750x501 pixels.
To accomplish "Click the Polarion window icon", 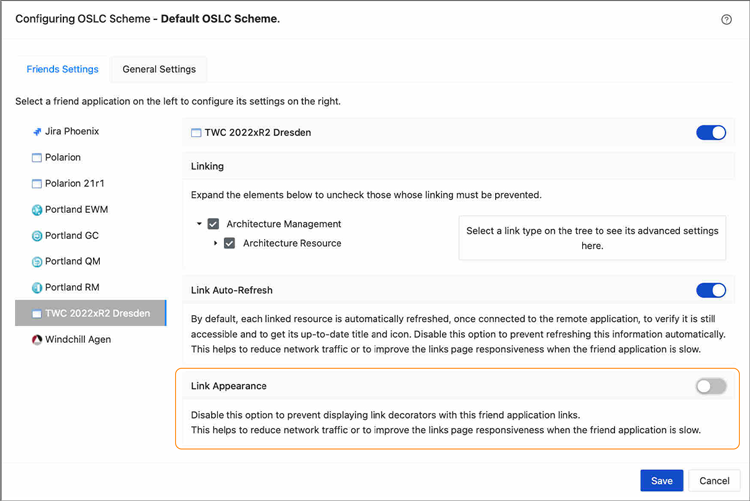I will point(37,157).
